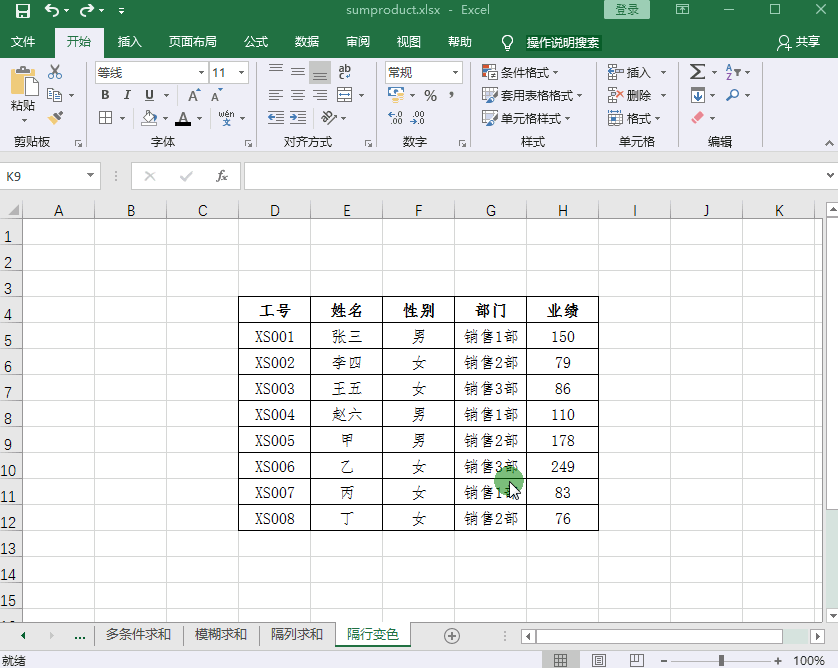The width and height of the screenshot is (838, 668).
Task: Open the font size dropdown showing 11
Action: point(242,73)
